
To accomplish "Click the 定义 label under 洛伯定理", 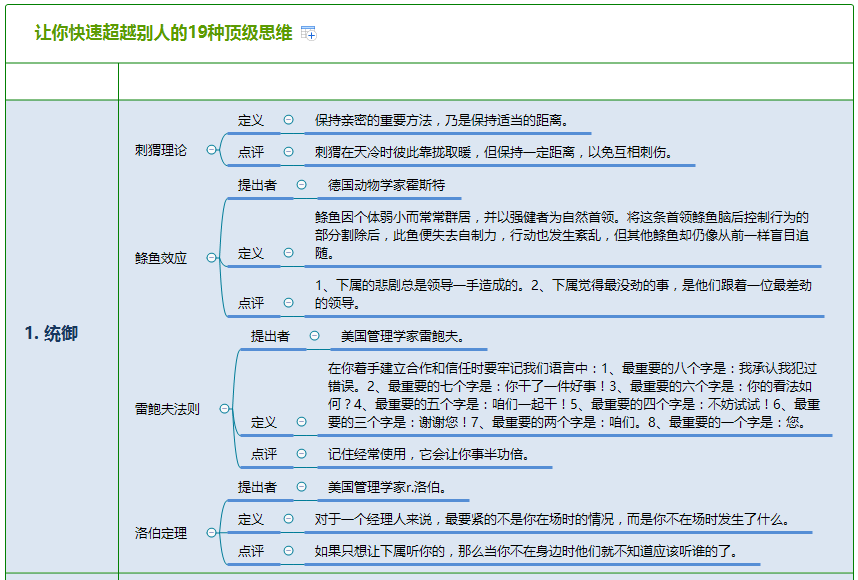I will point(251,519).
